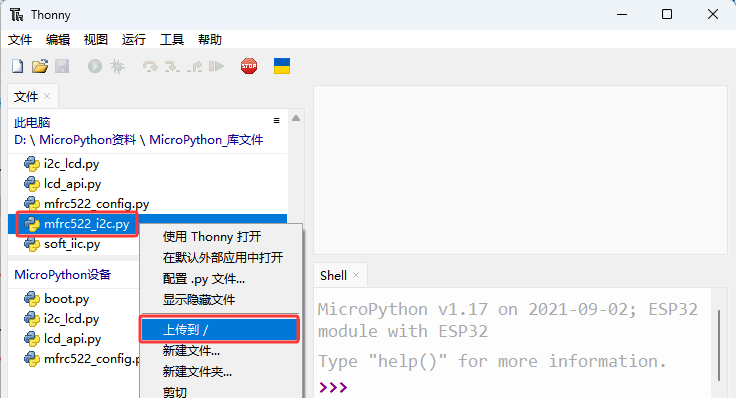Choose 在默认外部应用中打开 menu entry
The width and height of the screenshot is (736, 398).
click(x=221, y=258)
